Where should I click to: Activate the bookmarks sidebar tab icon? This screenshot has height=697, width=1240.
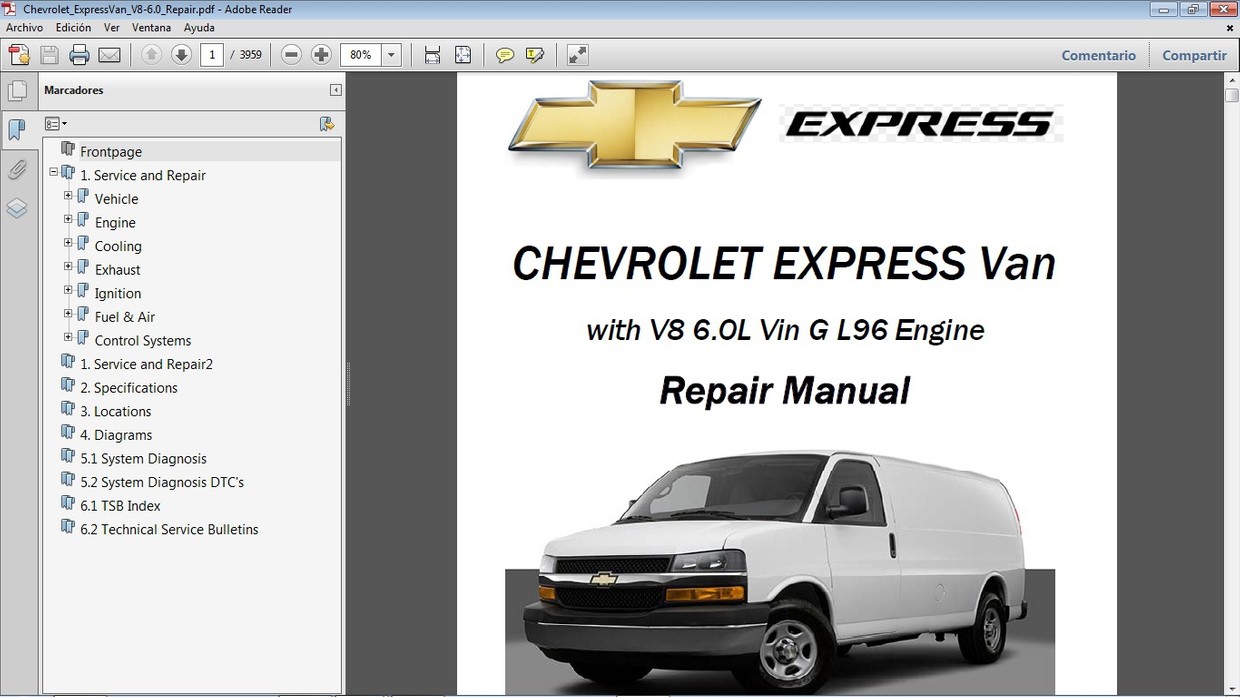tap(18, 130)
